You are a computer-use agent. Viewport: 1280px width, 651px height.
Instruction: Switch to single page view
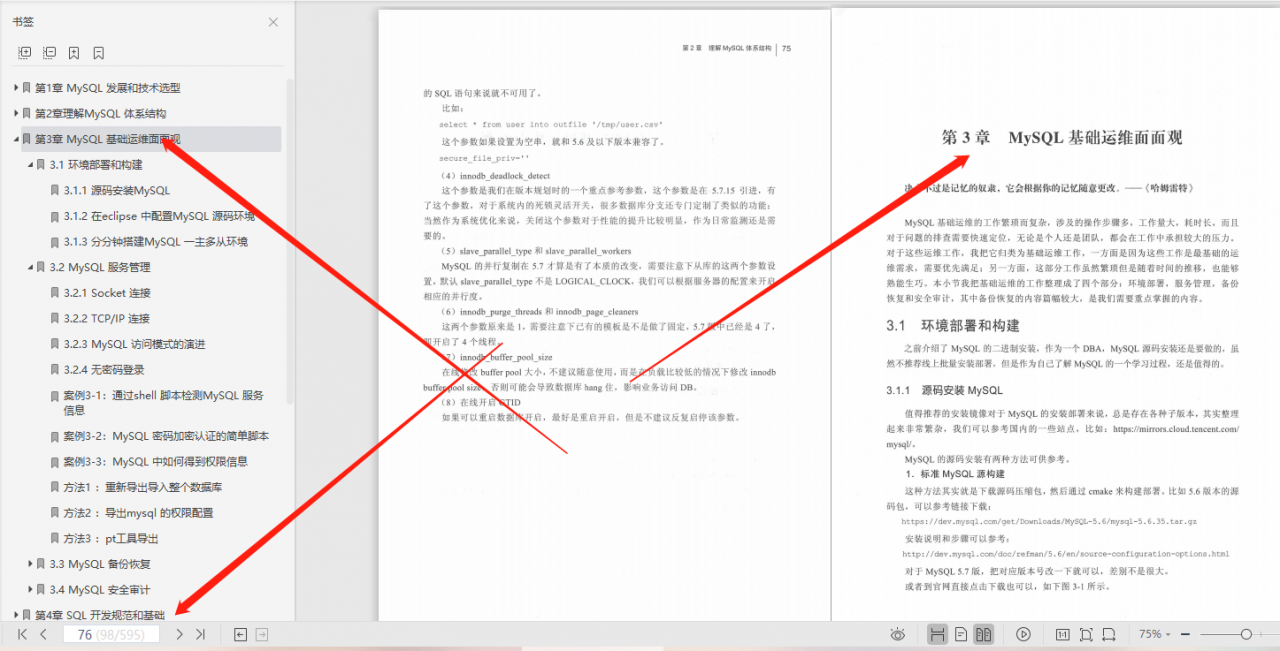[960, 634]
